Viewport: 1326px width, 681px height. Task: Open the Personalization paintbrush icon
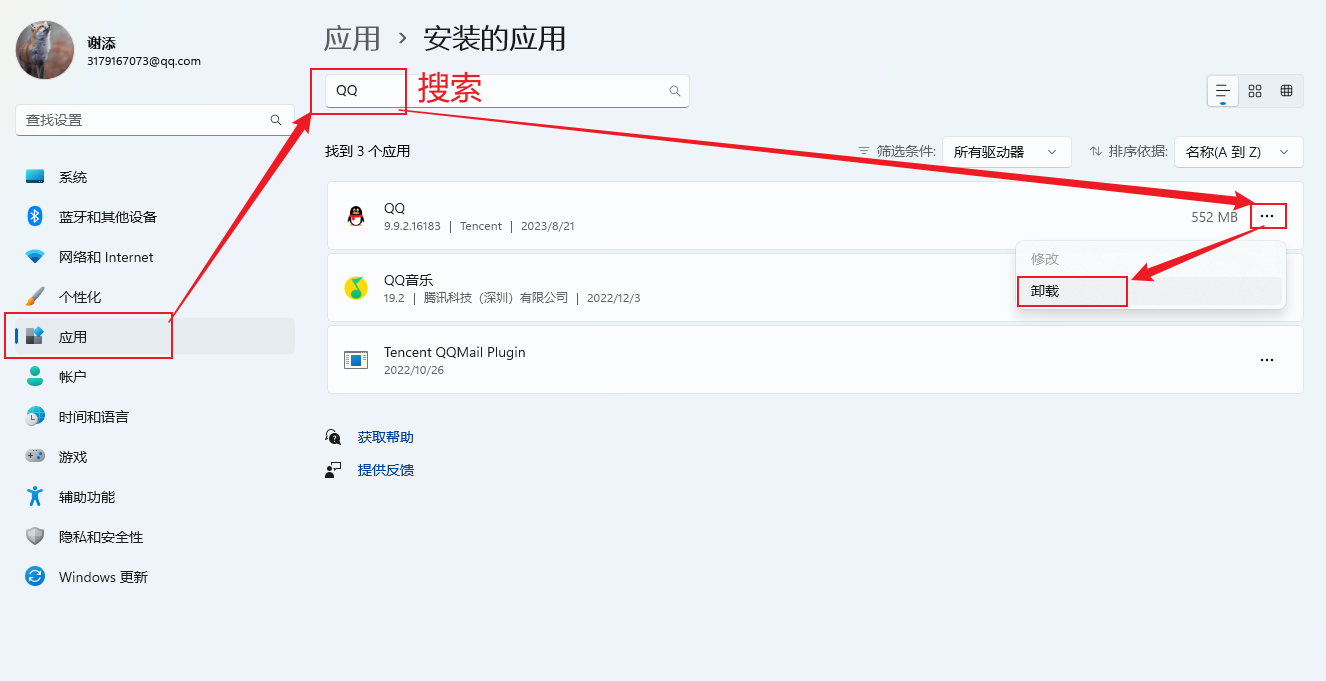35,297
